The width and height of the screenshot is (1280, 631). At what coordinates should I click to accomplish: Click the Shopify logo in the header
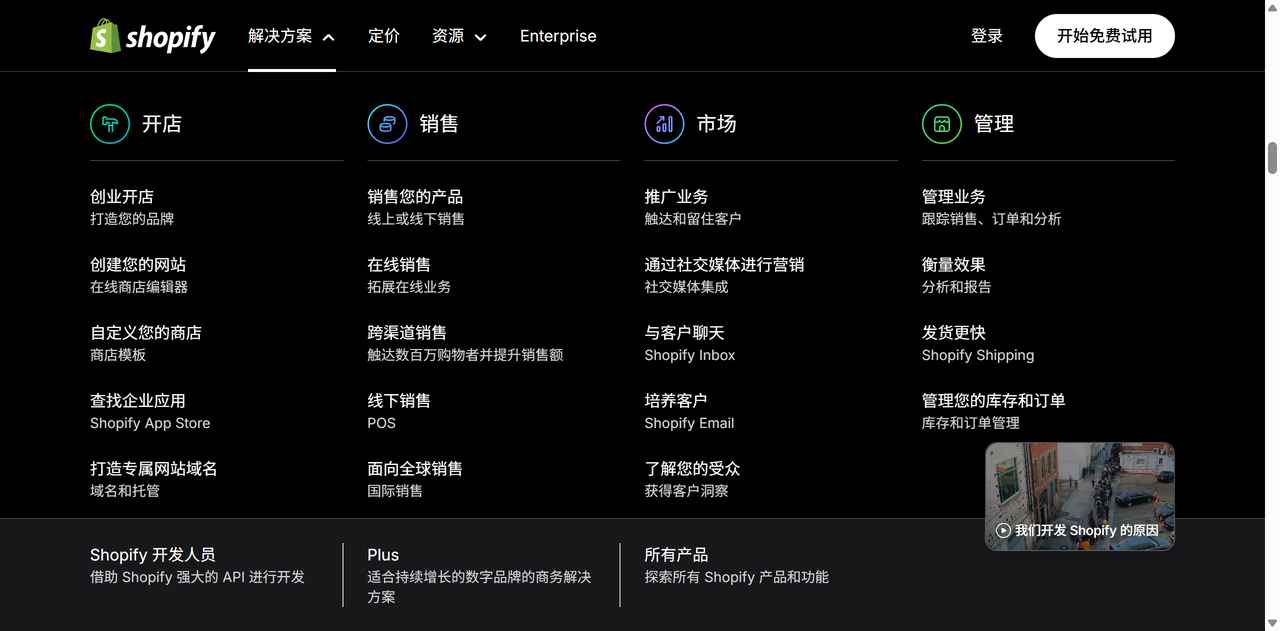(153, 36)
